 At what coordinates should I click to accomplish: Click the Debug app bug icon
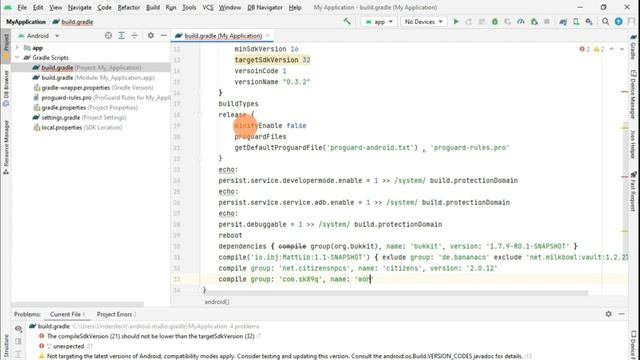click(495, 22)
